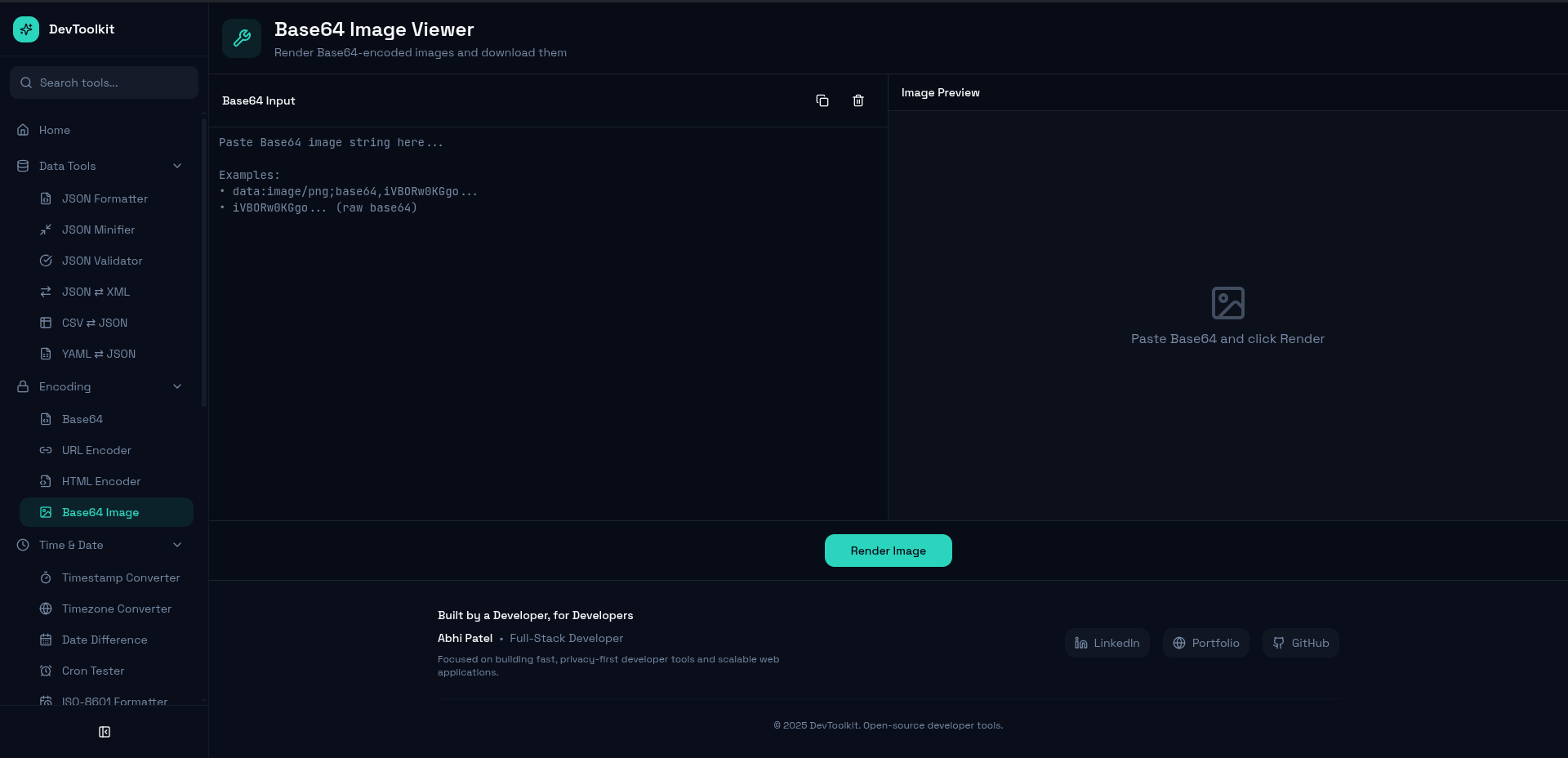The height and width of the screenshot is (758, 1568).
Task: Open the URL Encoder tool
Action: point(96,450)
